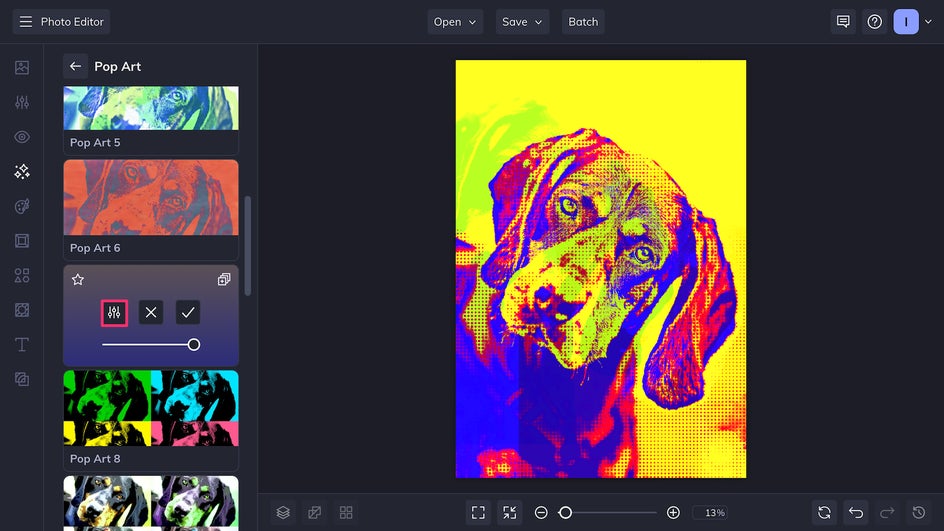Viewport: 944px width, 531px height.
Task: Open the history clock icon
Action: click(x=919, y=512)
